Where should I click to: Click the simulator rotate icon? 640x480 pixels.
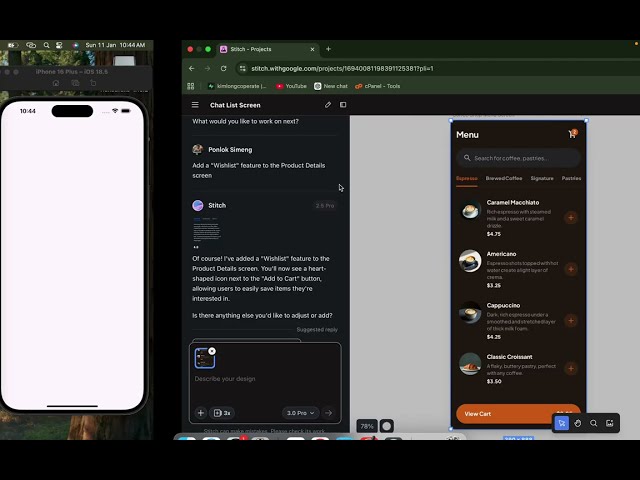click(93, 83)
